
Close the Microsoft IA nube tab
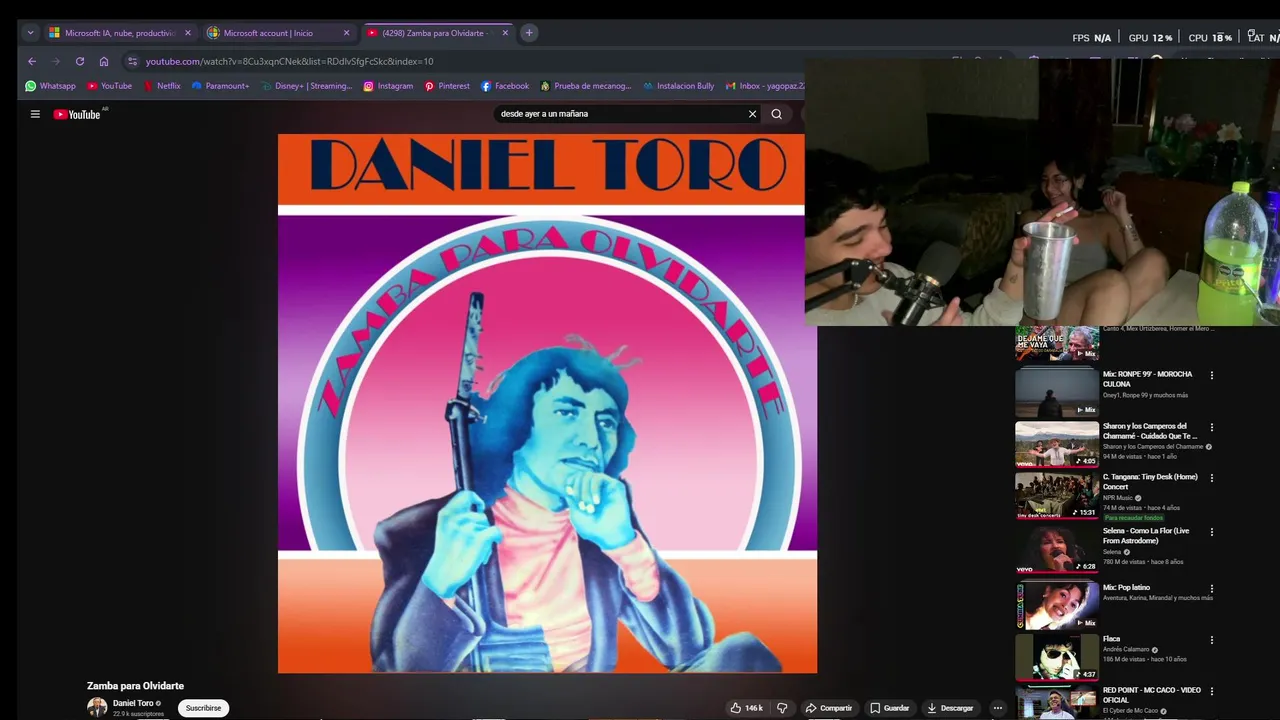coord(187,33)
